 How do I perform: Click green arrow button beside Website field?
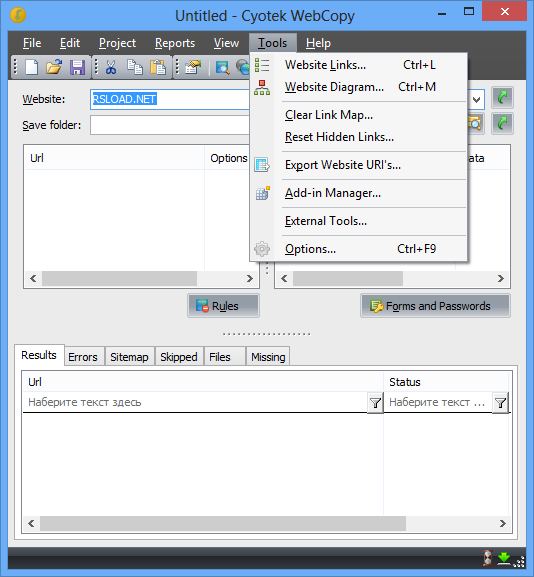tap(502, 98)
